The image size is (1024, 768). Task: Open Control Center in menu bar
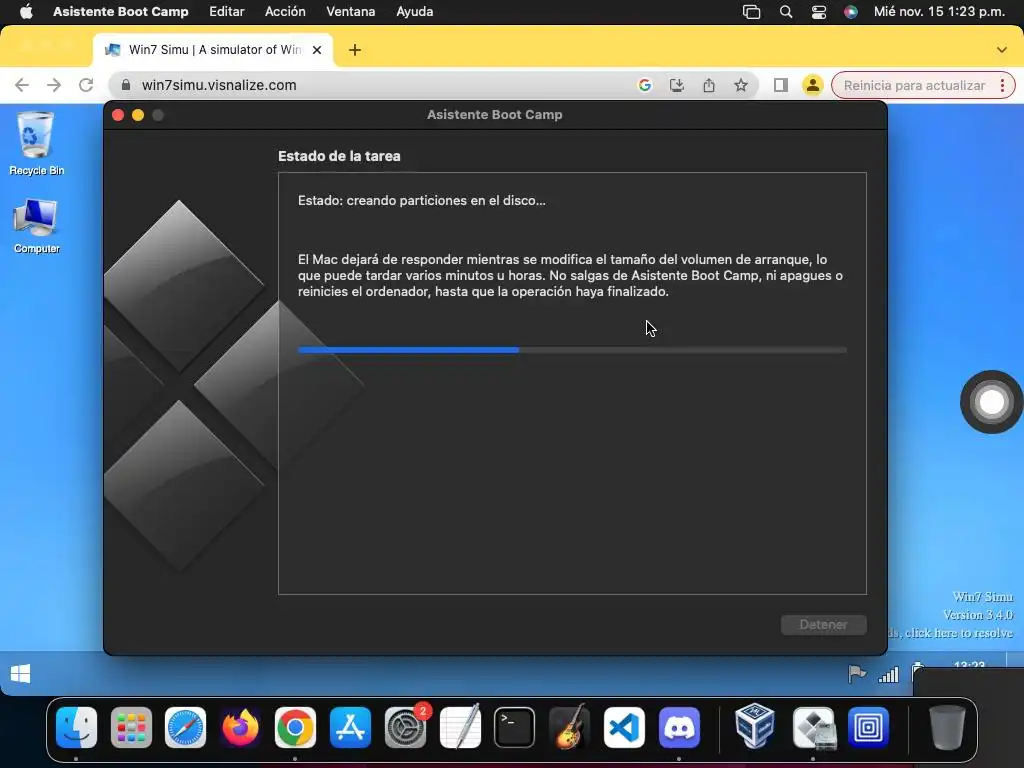click(818, 12)
